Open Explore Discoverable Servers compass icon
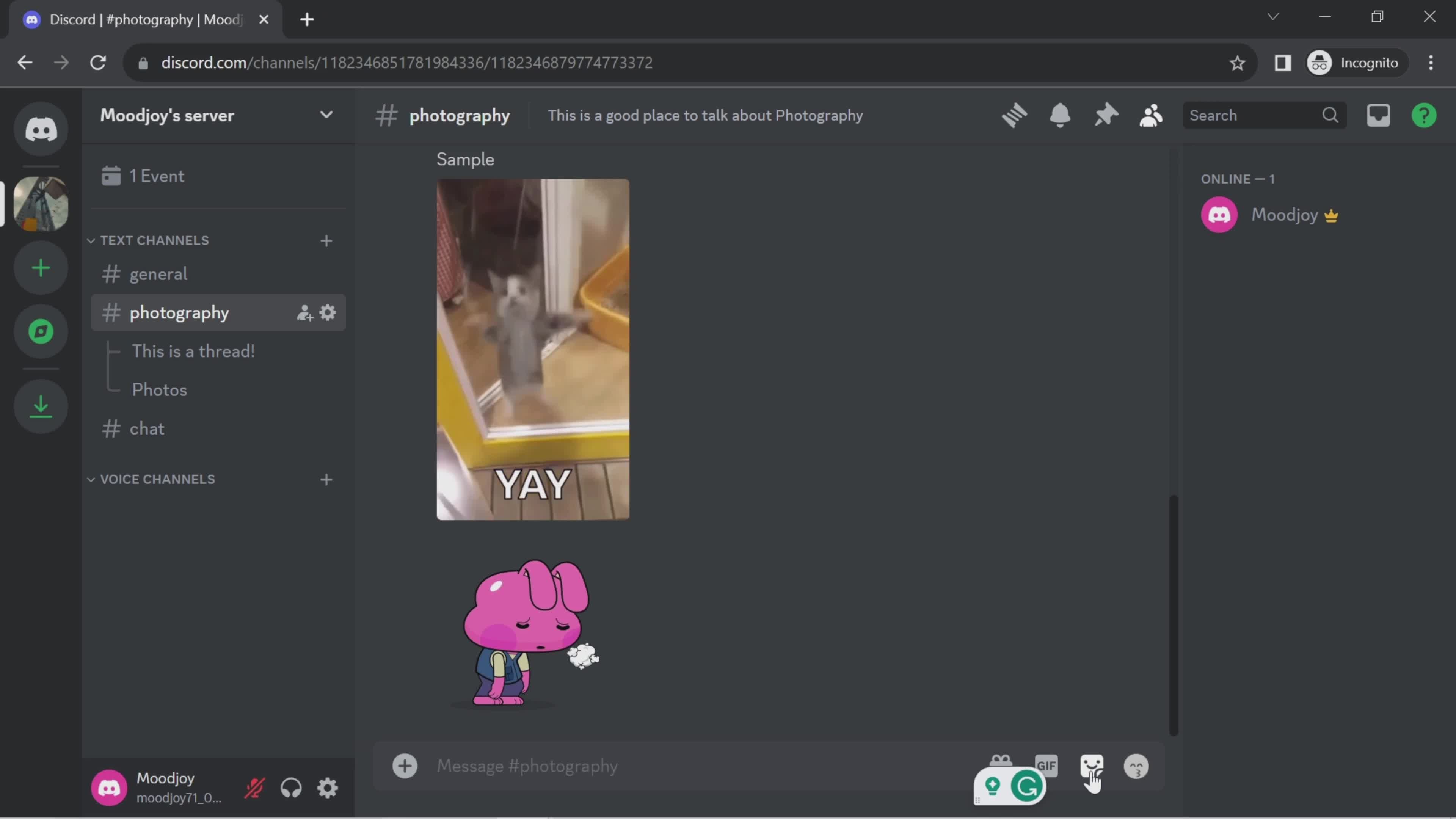This screenshot has height=819, width=1456. tap(41, 332)
